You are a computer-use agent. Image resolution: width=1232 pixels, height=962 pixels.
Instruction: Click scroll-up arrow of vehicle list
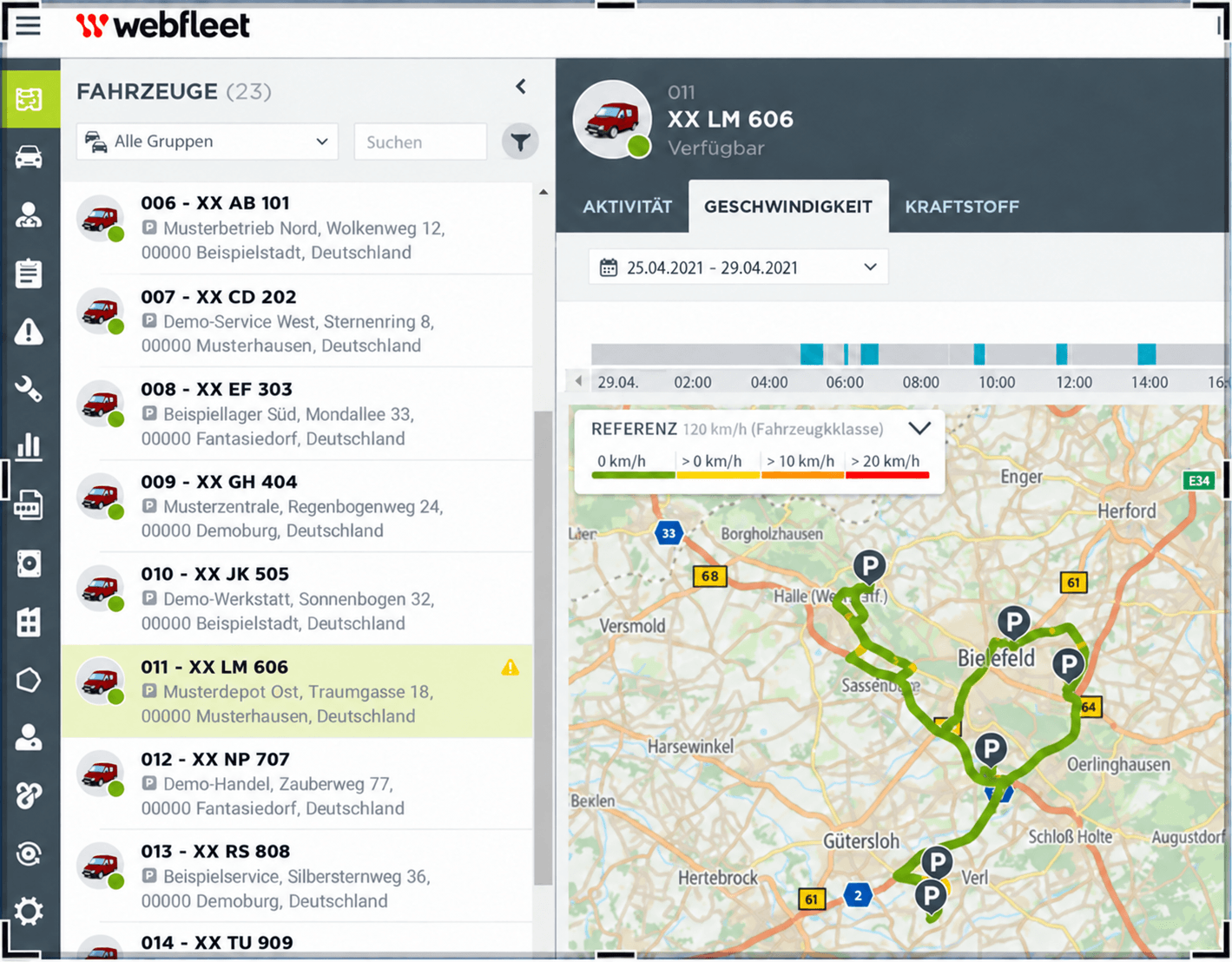pyautogui.click(x=544, y=192)
